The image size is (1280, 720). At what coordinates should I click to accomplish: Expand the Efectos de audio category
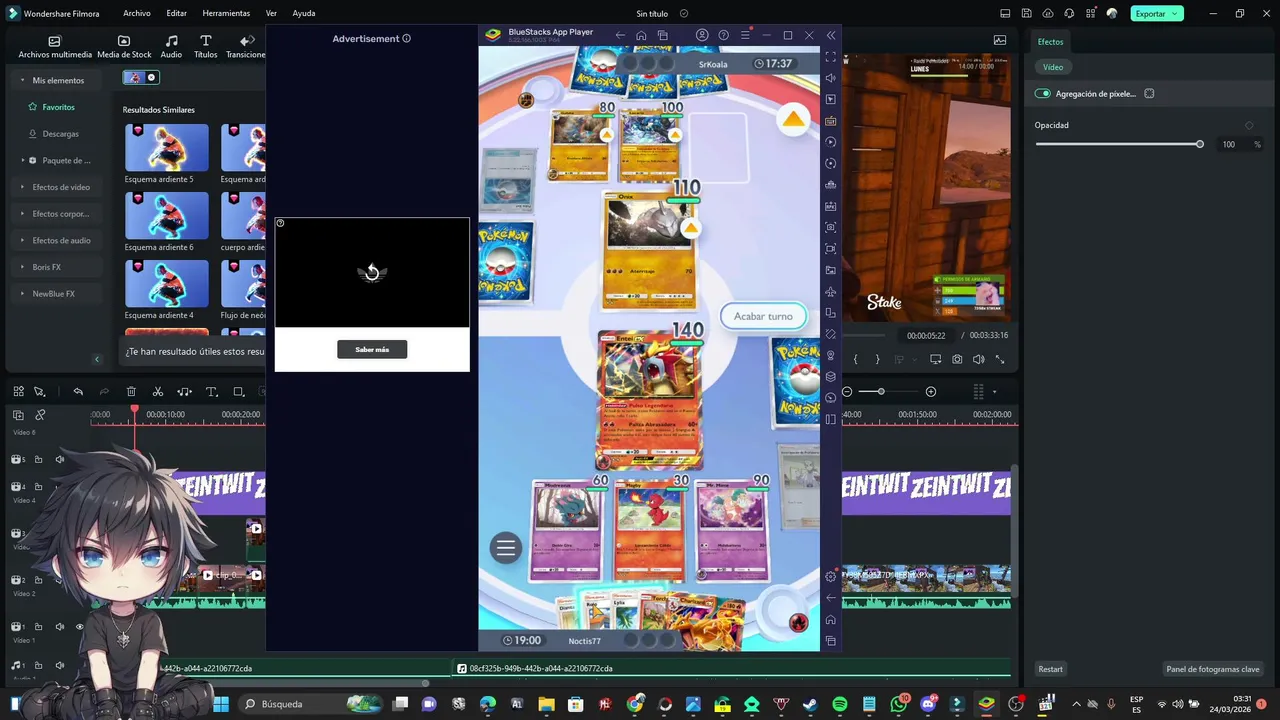(22, 240)
